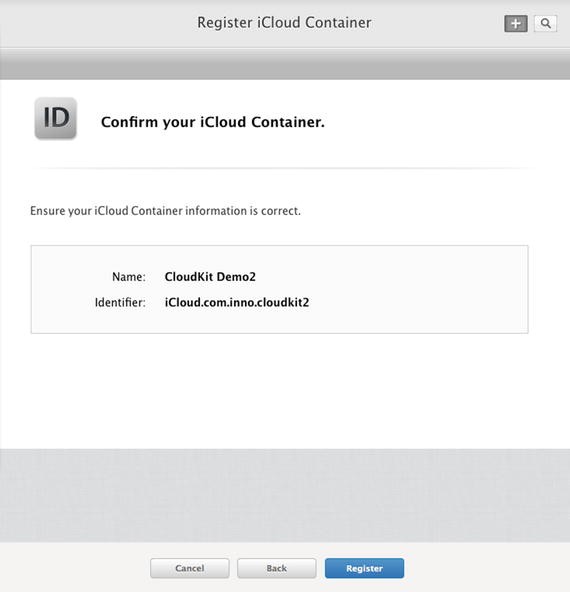
Task: Click the plus add button in header
Action: pyautogui.click(x=516, y=24)
